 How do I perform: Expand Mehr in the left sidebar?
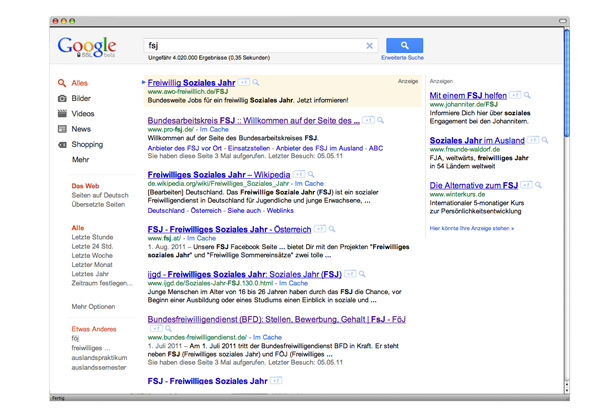tap(80, 159)
